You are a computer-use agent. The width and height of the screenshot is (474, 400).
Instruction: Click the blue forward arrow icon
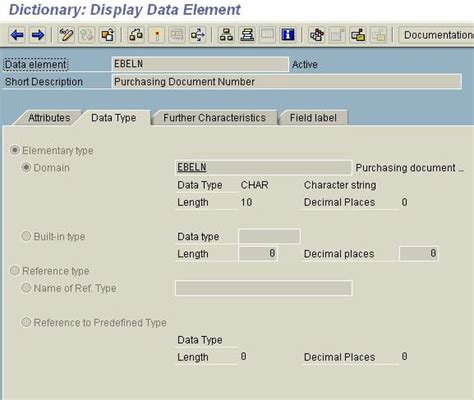38,35
